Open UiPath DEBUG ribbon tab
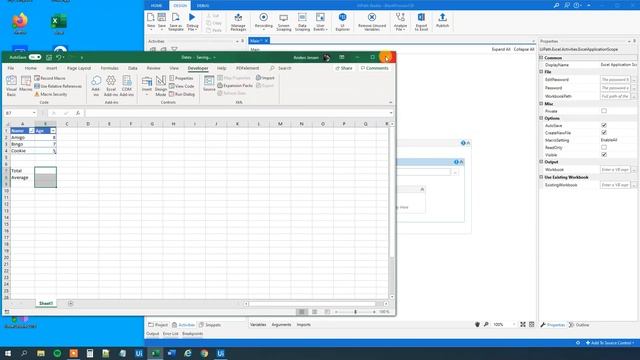The image size is (640, 360). (x=203, y=5)
